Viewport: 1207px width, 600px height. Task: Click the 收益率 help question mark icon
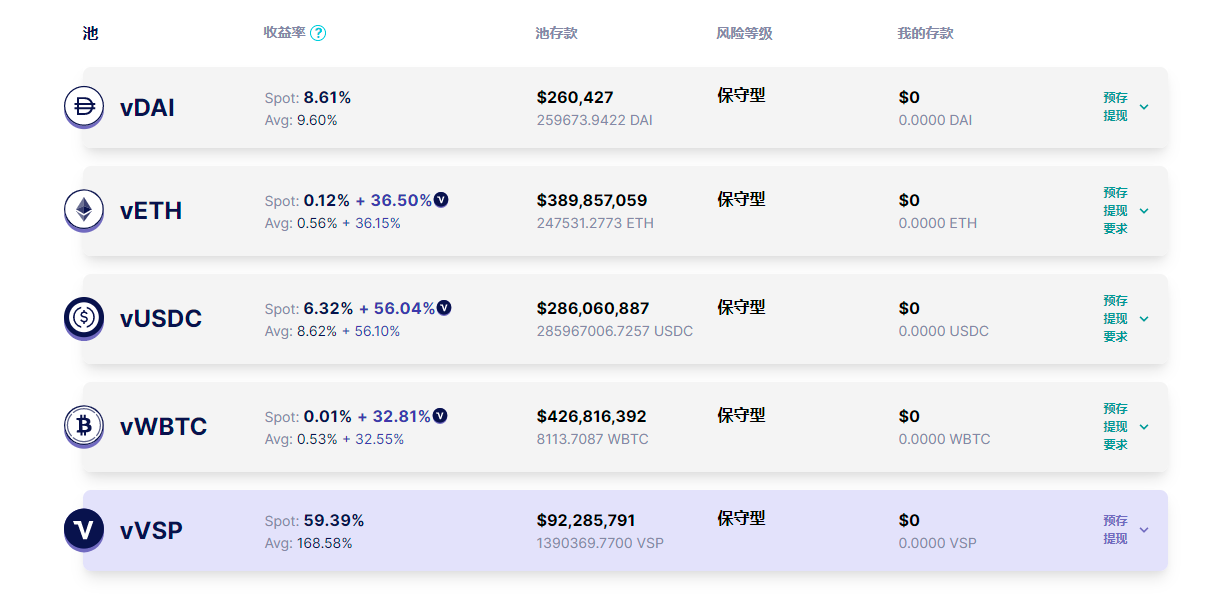pos(318,33)
